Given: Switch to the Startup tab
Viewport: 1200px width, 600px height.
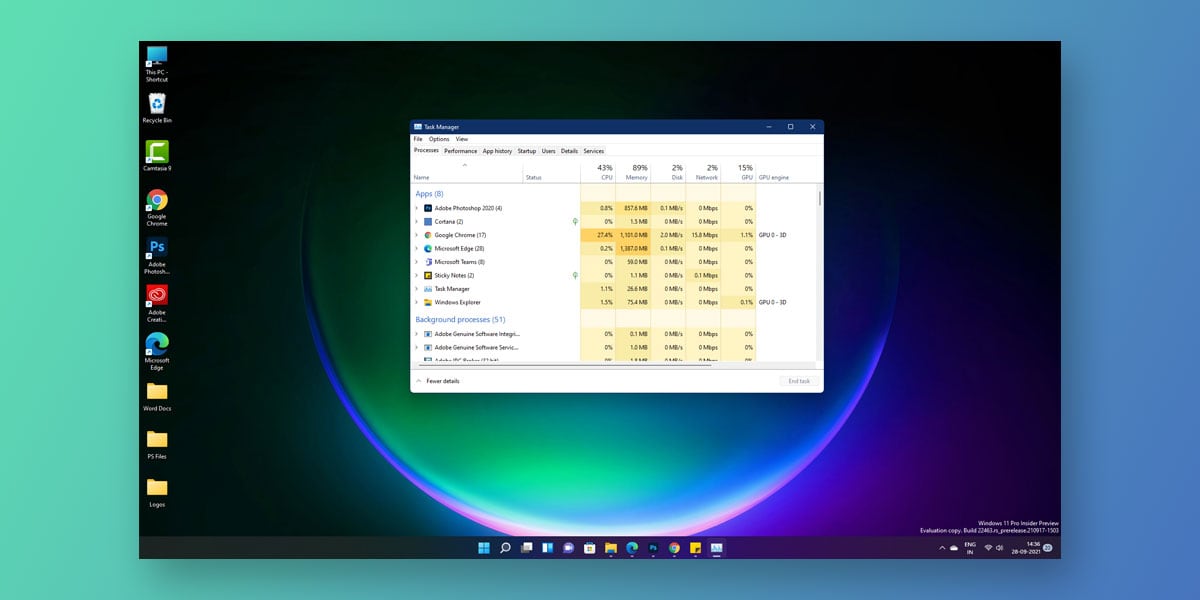Looking at the screenshot, I should tap(526, 151).
